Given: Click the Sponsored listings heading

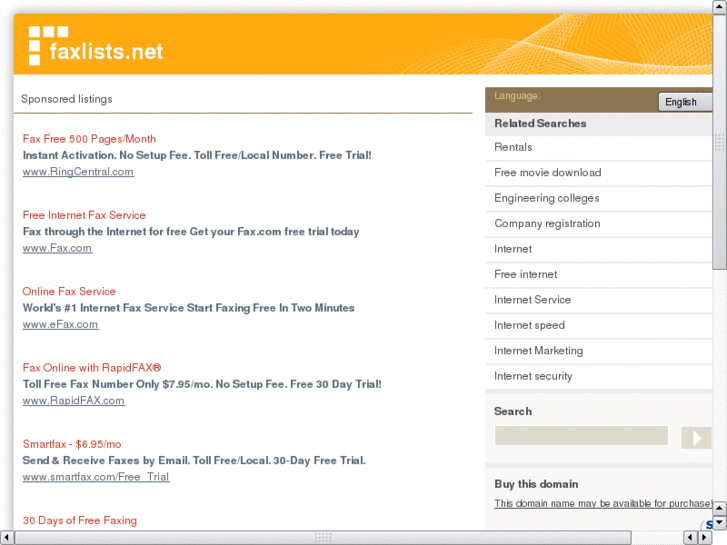Looking at the screenshot, I should (67, 99).
